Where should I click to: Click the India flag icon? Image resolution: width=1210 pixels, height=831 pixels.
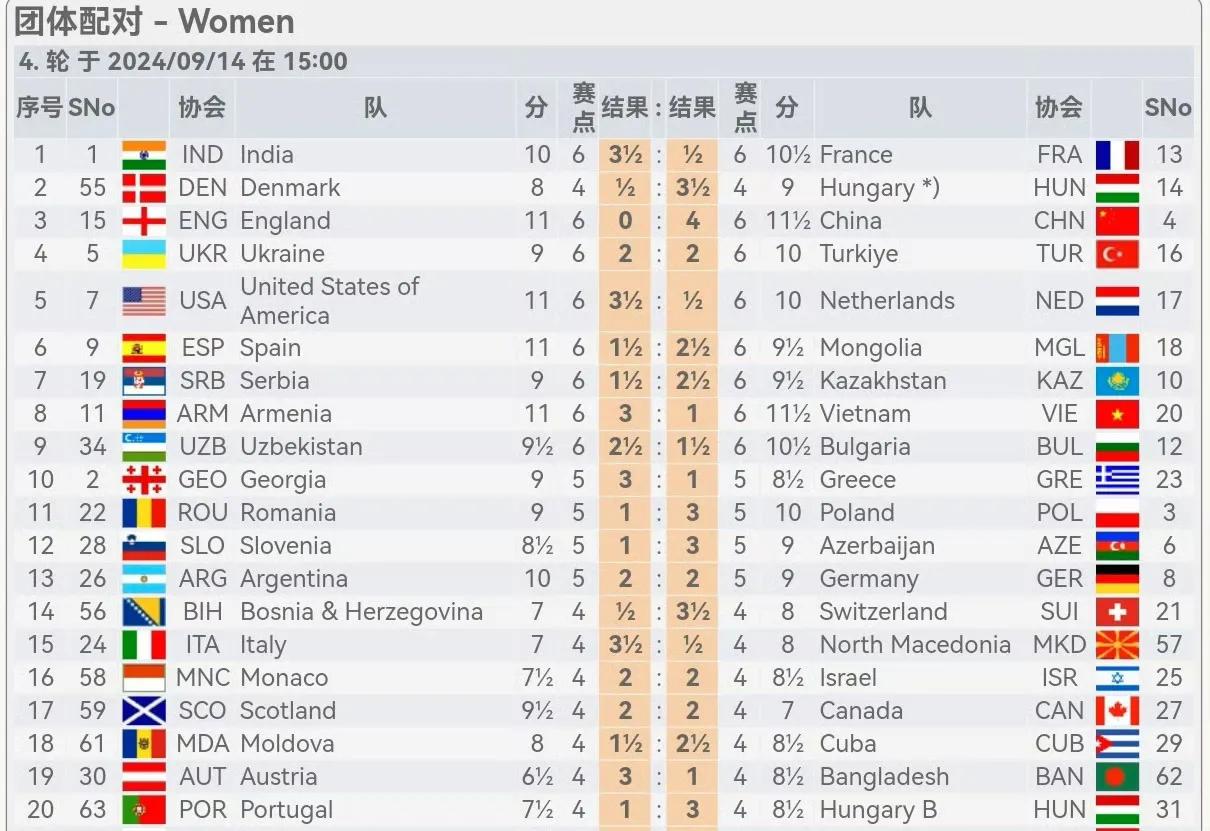144,155
